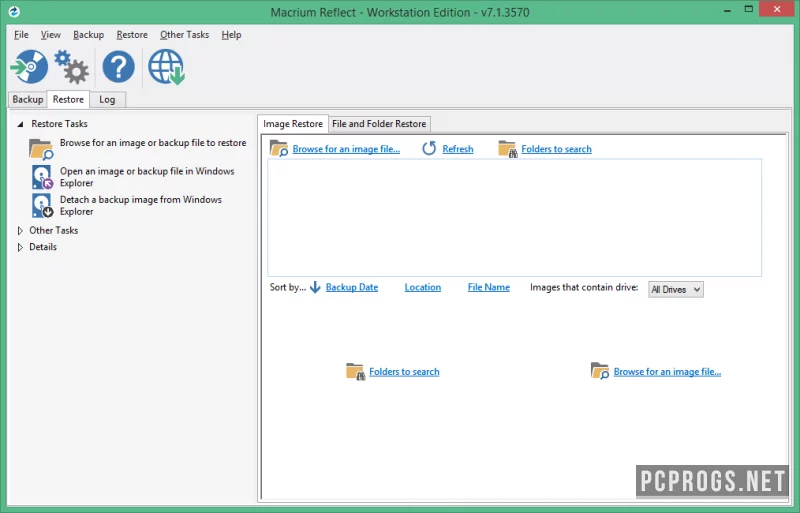Click the empty image file list box

(514, 217)
